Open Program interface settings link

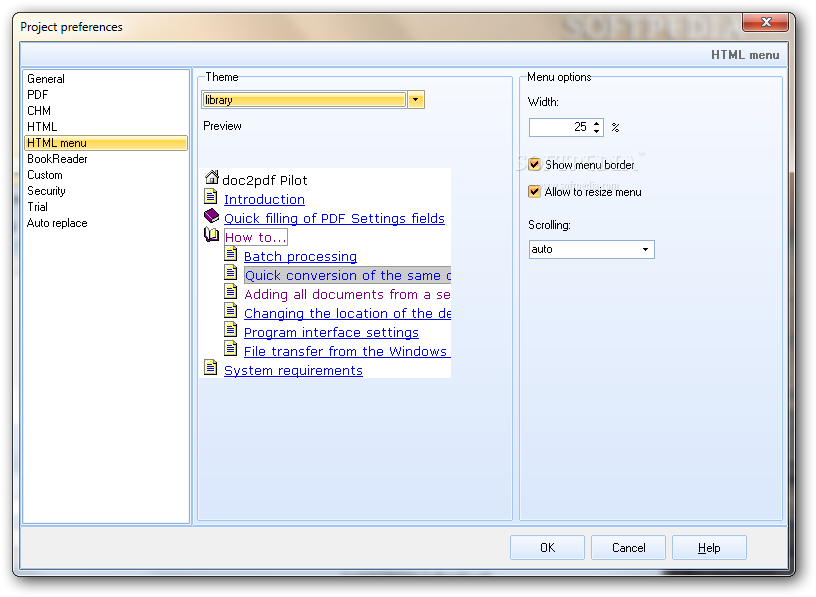[331, 333]
